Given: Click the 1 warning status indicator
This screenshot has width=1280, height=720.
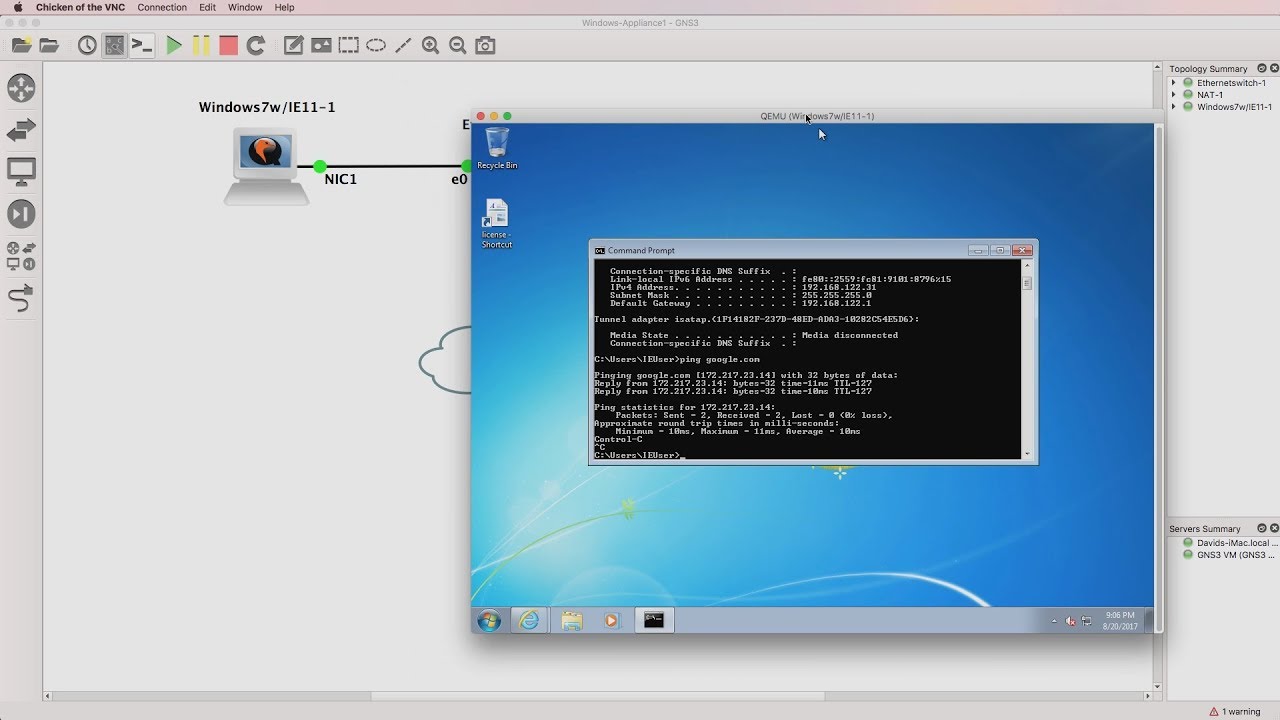Looking at the screenshot, I should pyautogui.click(x=1235, y=712).
